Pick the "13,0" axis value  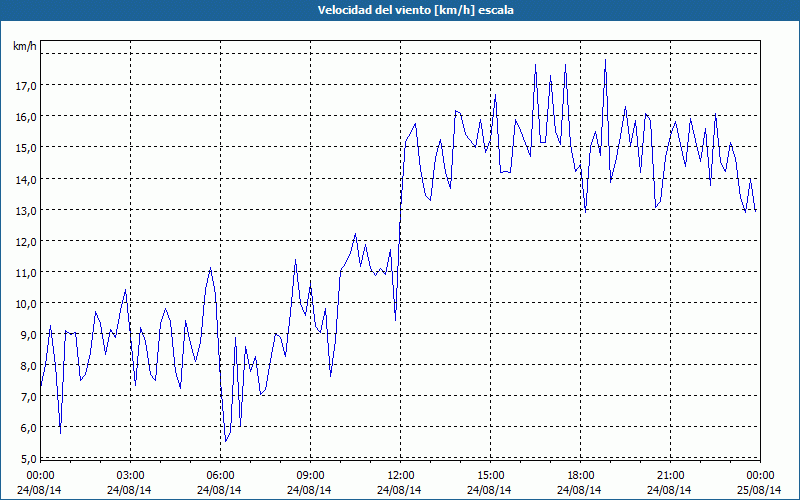point(26,211)
